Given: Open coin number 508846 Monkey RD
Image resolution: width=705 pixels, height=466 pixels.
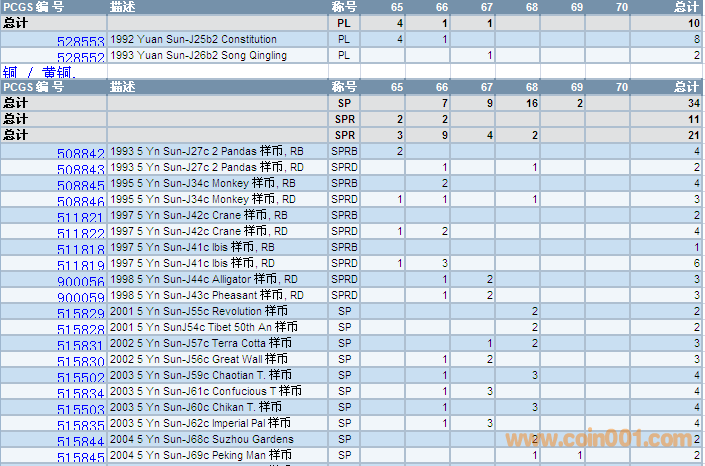Looking at the screenshot, I should click(80, 202).
